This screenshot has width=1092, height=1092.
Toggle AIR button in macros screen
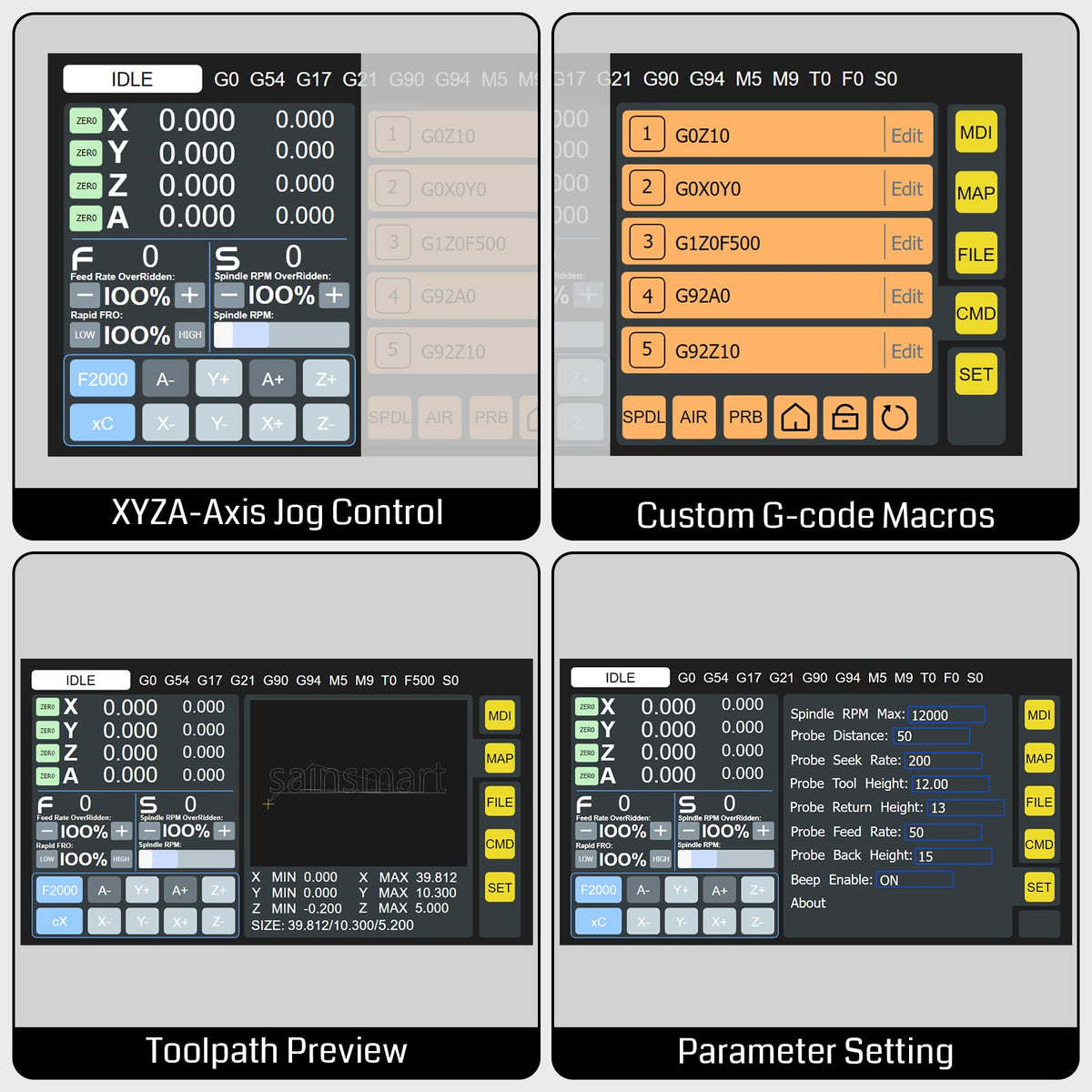click(x=693, y=418)
